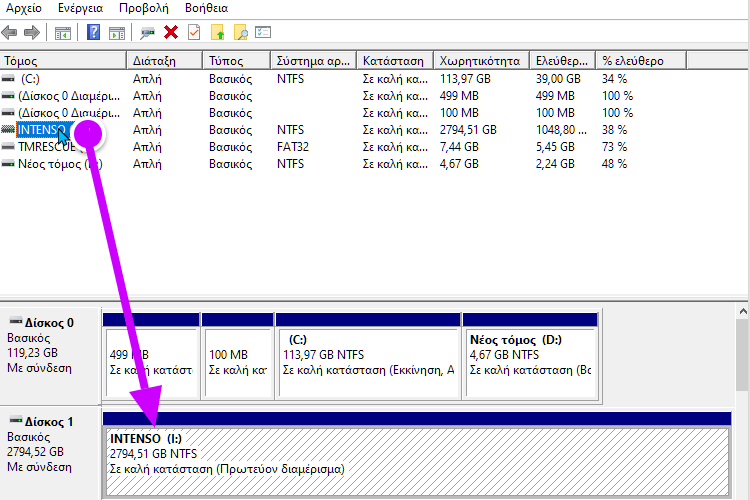Viewport: 750px width, 500px height.
Task: Click the Back arrow in the toolbar
Action: click(11, 32)
